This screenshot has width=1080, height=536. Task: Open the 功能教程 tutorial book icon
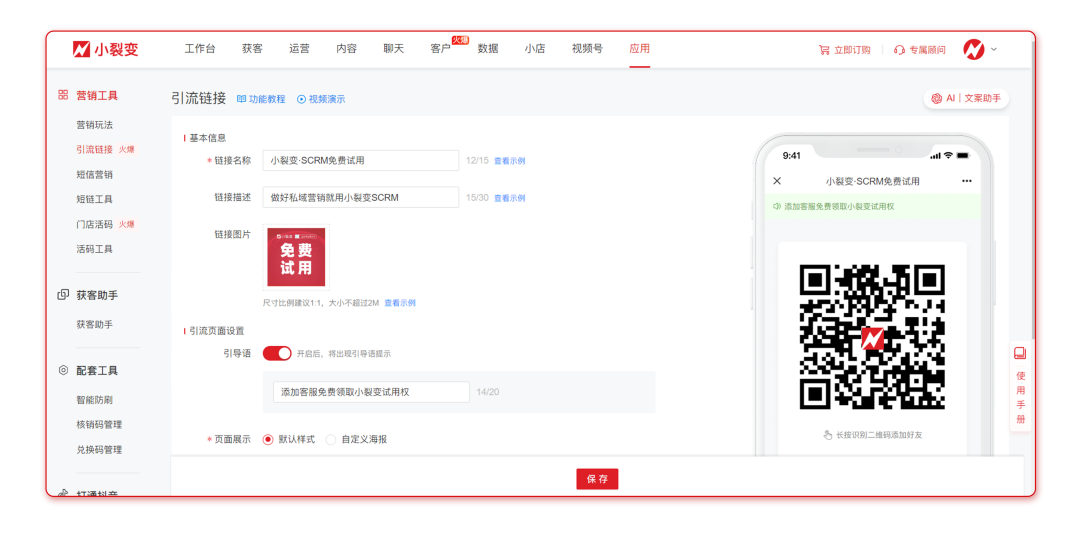click(x=242, y=99)
